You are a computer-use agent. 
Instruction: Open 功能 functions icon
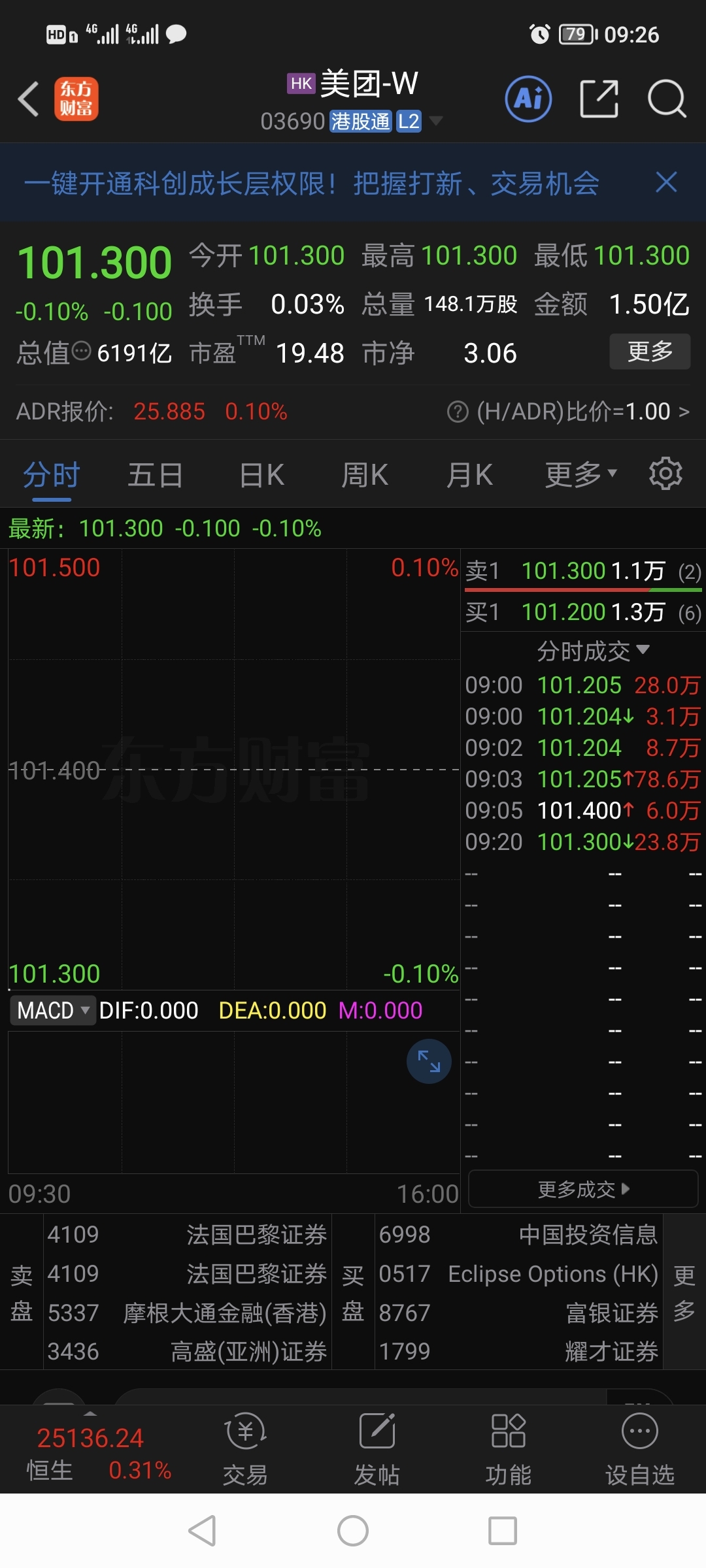point(509,1449)
